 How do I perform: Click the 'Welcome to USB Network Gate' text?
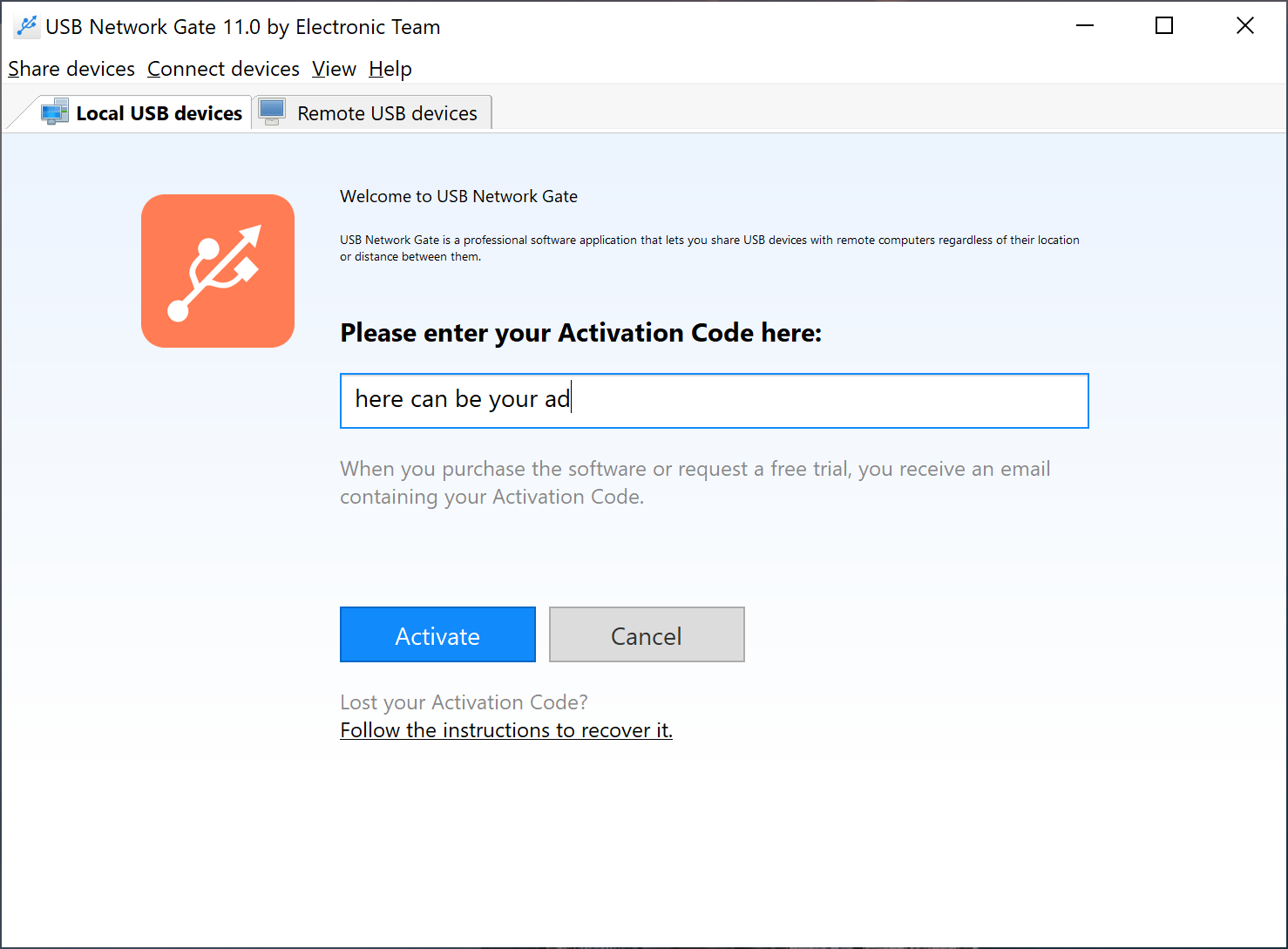point(458,196)
